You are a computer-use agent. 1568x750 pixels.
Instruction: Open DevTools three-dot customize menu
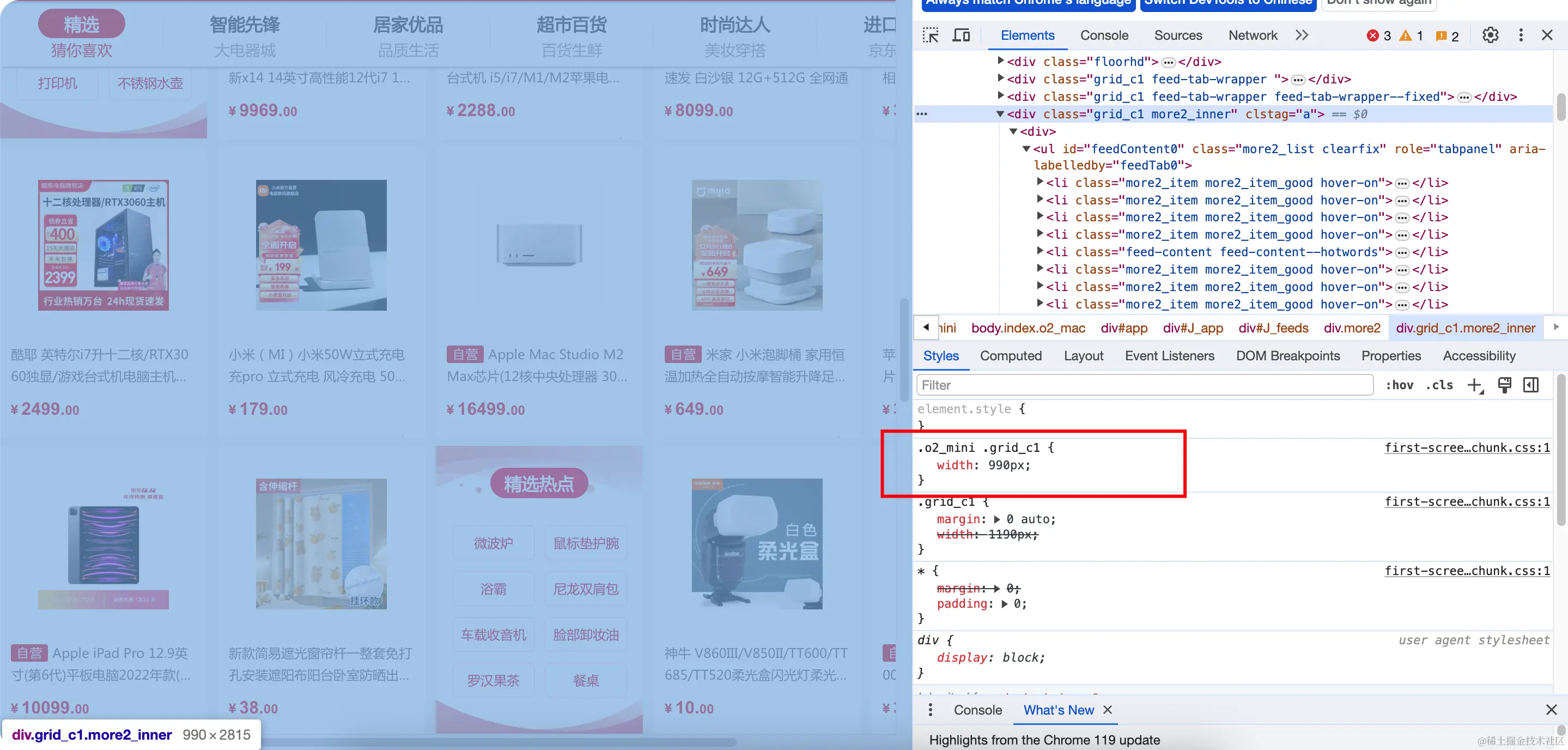1521,35
